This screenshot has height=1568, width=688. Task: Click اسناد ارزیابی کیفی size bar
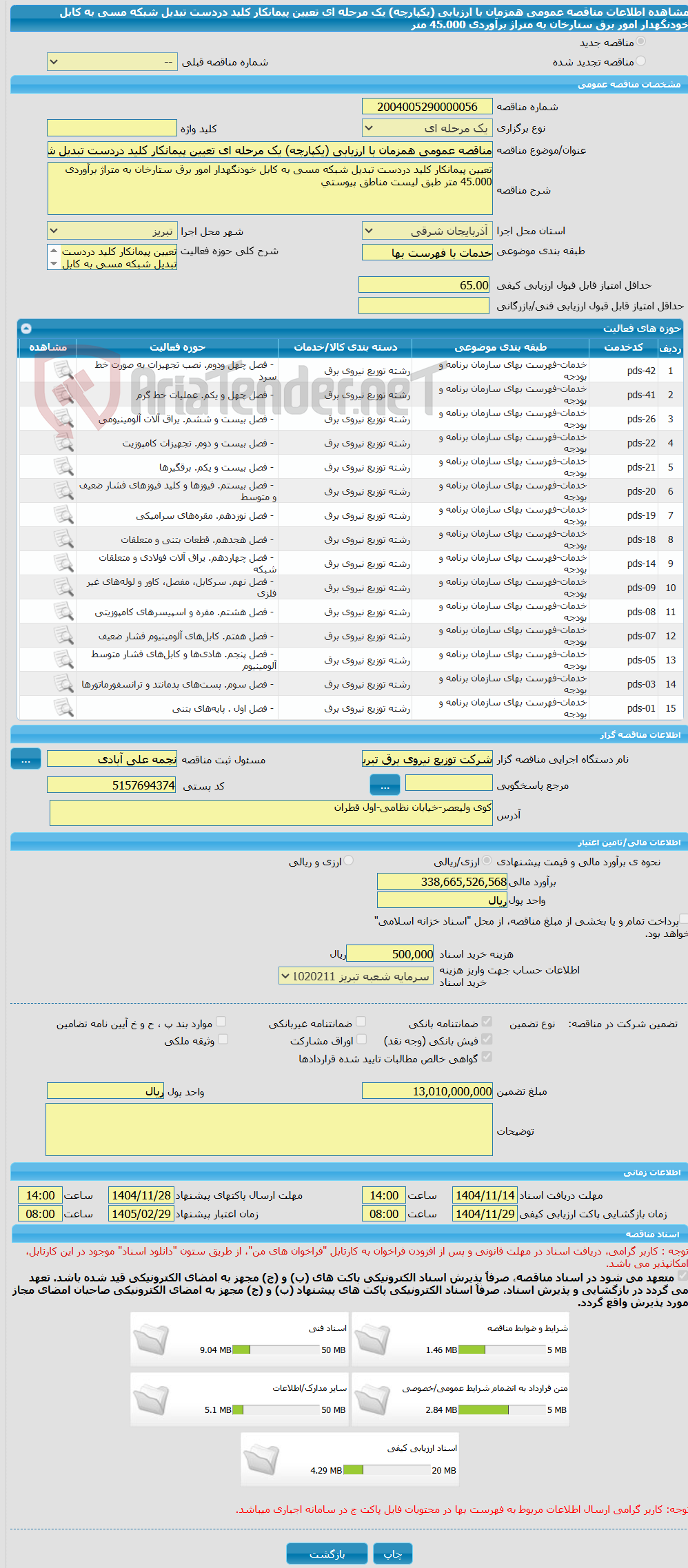387,1469
